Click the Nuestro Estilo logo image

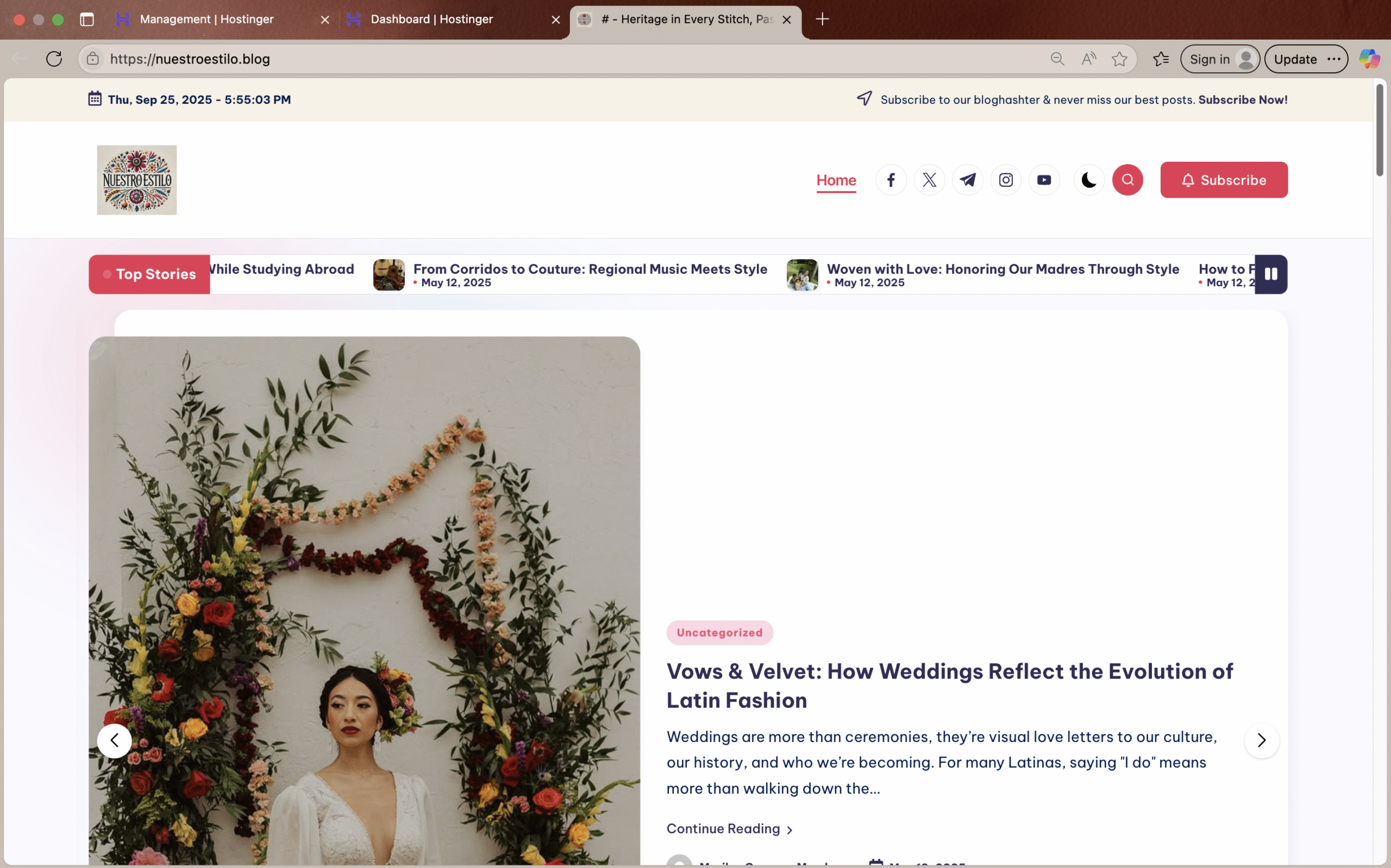point(136,180)
